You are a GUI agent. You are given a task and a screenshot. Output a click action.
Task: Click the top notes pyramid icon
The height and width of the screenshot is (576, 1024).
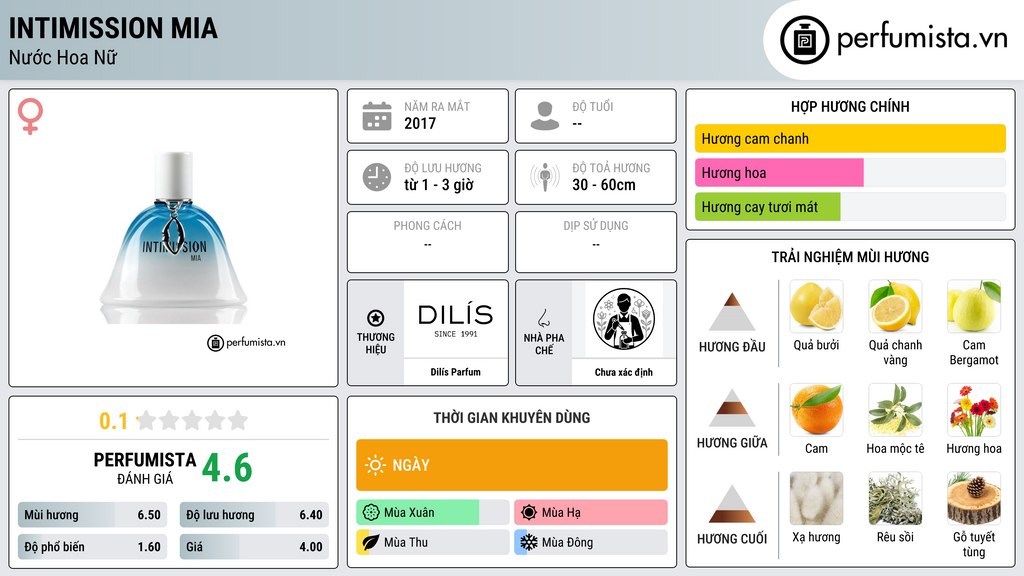click(732, 312)
